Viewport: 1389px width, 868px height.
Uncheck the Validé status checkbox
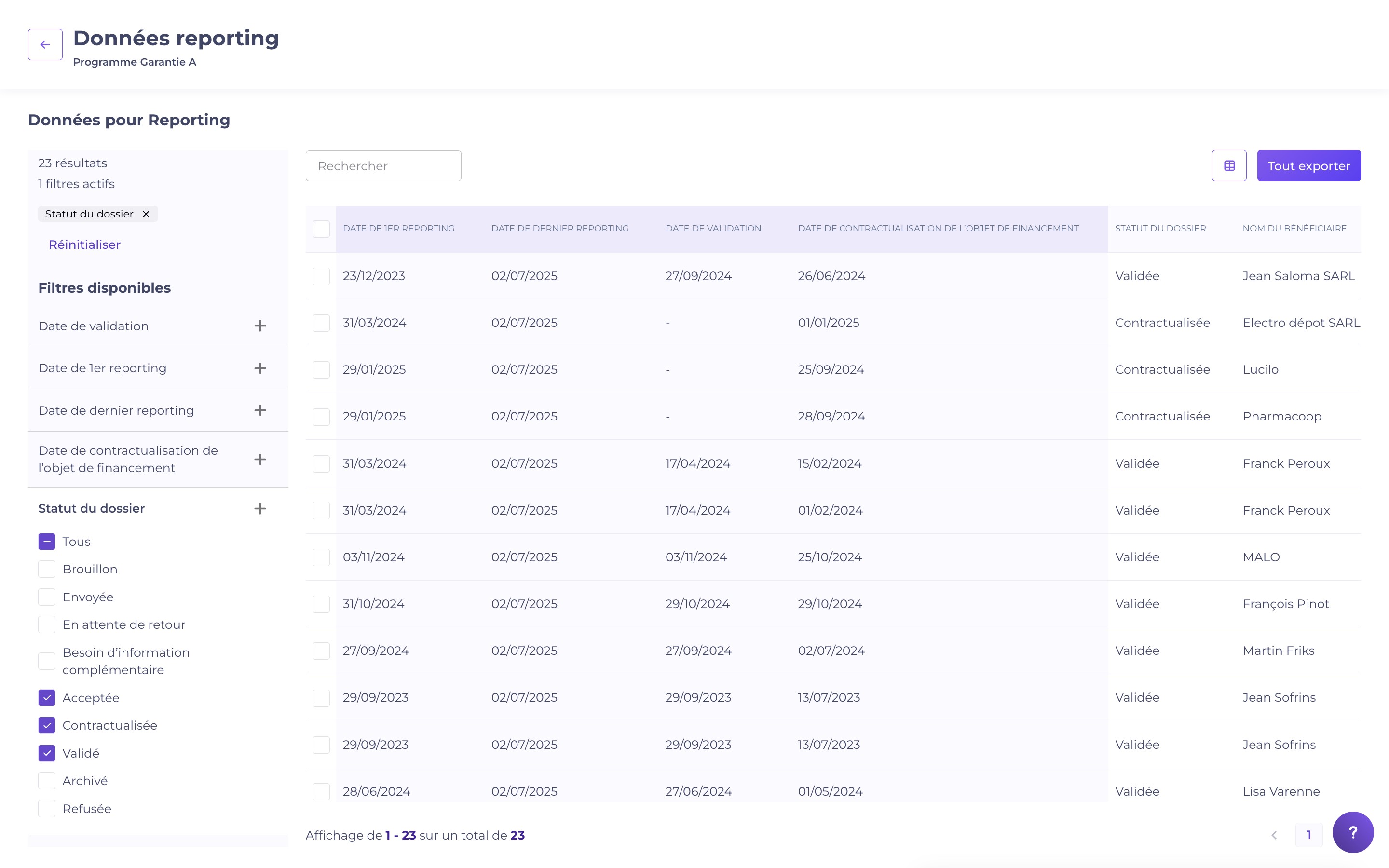pos(46,753)
